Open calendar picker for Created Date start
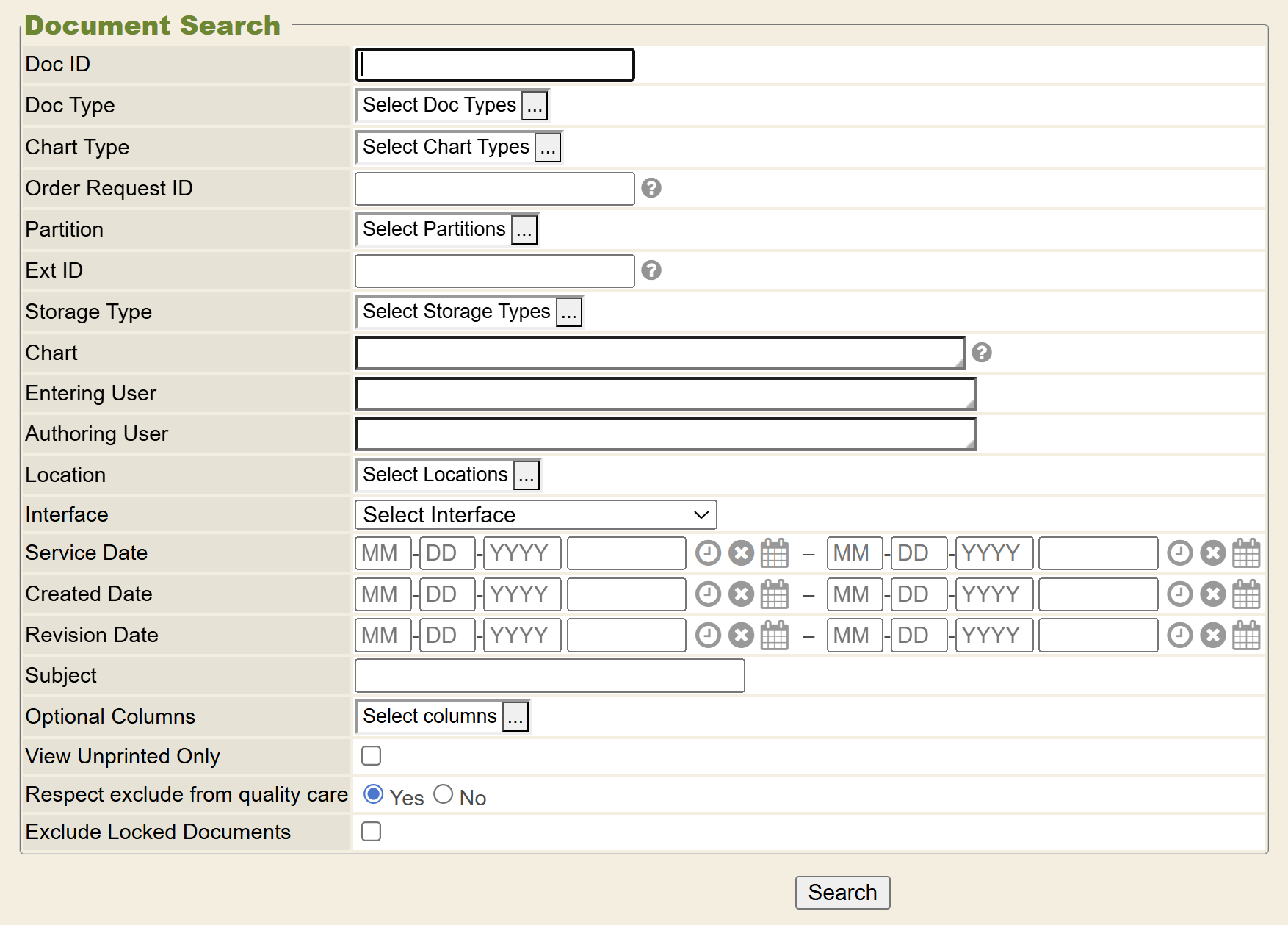The image size is (1288, 925). coord(774,594)
